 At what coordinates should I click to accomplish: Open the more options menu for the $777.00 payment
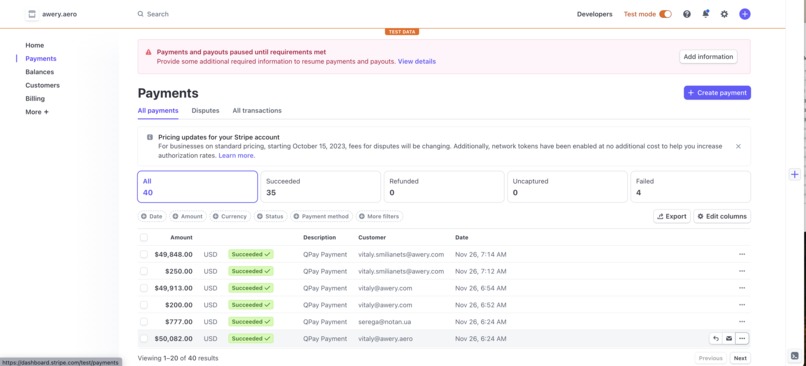pyautogui.click(x=742, y=321)
